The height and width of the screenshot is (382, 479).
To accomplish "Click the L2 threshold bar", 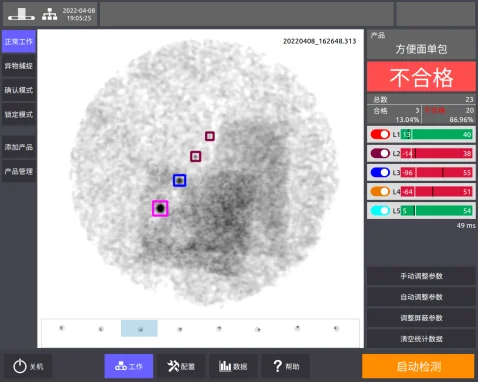I will (436, 153).
